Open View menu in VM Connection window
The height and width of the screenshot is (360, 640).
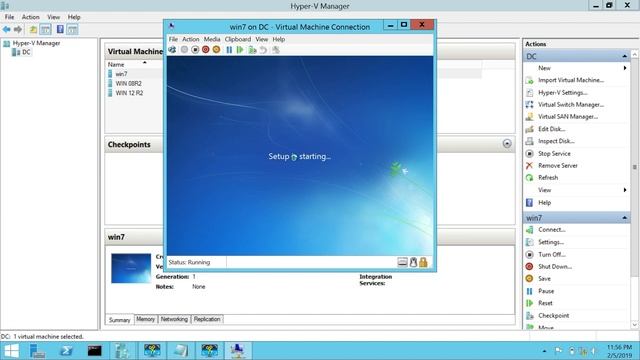click(x=262, y=39)
